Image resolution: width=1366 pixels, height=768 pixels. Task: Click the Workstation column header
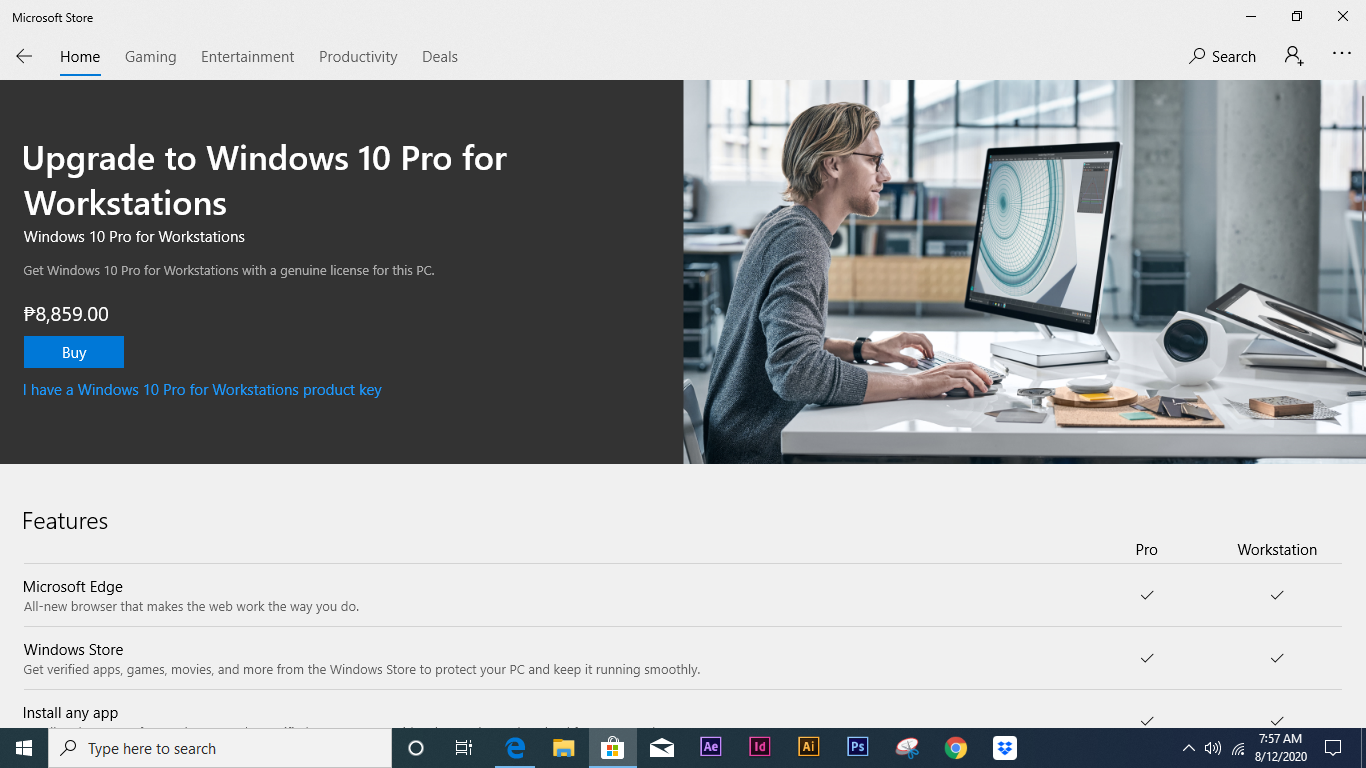click(1277, 550)
